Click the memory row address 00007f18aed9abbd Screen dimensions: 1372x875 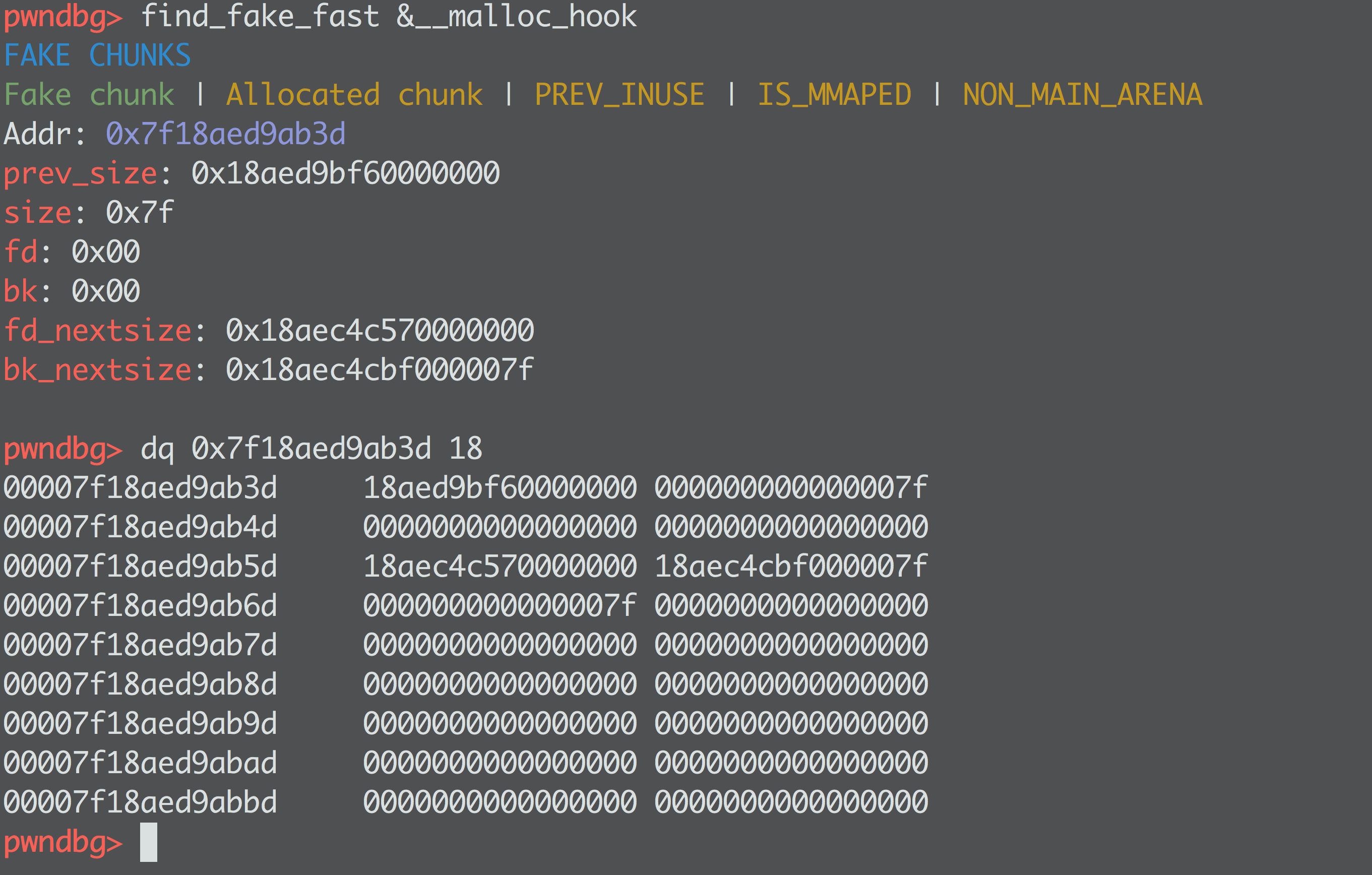point(140,802)
